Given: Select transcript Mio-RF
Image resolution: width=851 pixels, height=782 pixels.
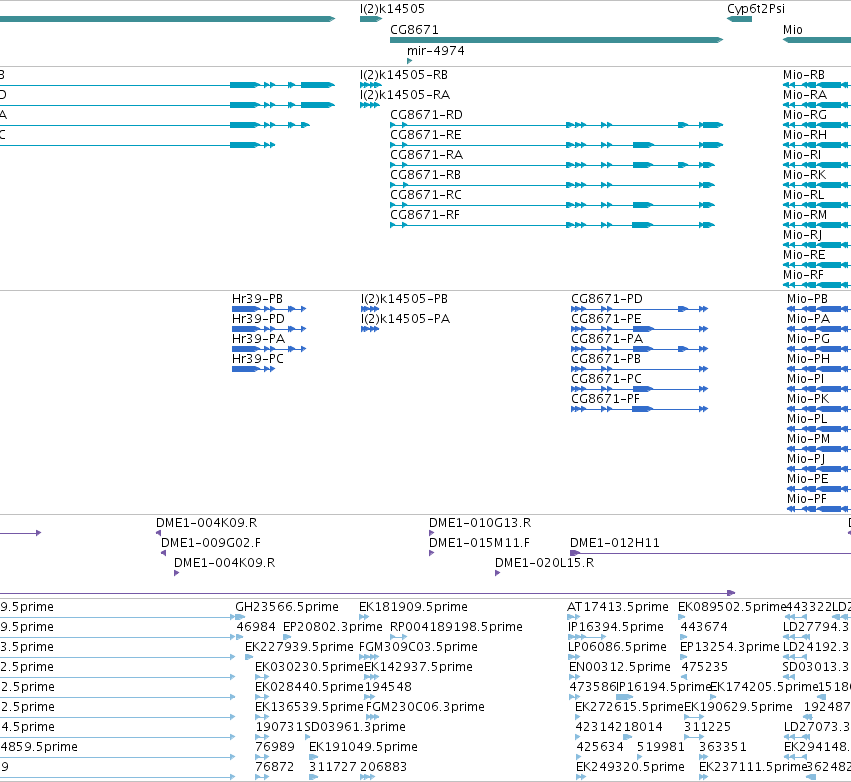Looking at the screenshot, I should pos(803,275).
